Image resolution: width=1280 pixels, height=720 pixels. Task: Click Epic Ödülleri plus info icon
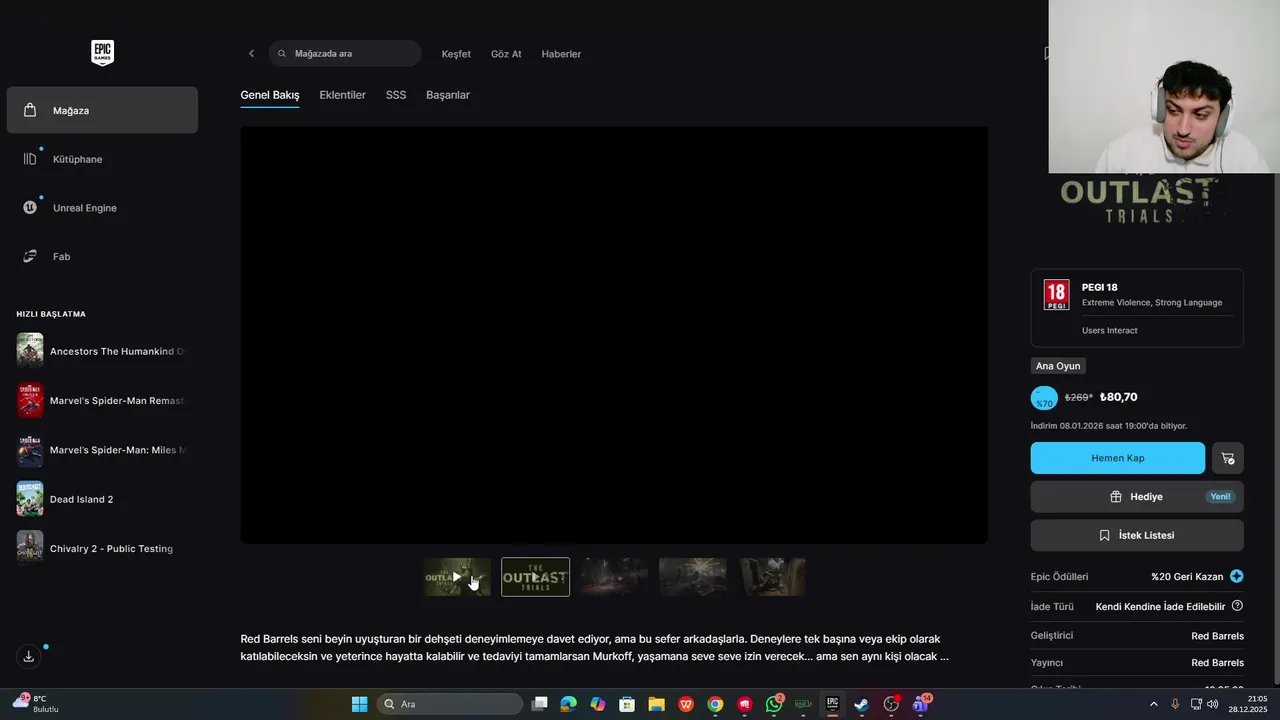[x=1237, y=576]
